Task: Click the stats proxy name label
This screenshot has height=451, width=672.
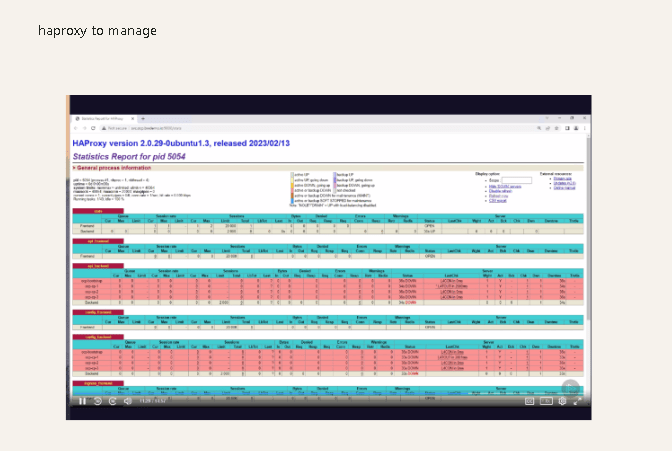Action: pos(98,211)
